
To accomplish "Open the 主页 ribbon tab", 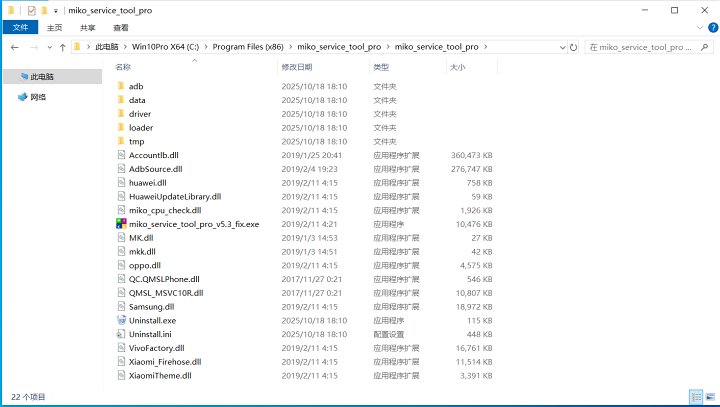I will pyautogui.click(x=54, y=28).
